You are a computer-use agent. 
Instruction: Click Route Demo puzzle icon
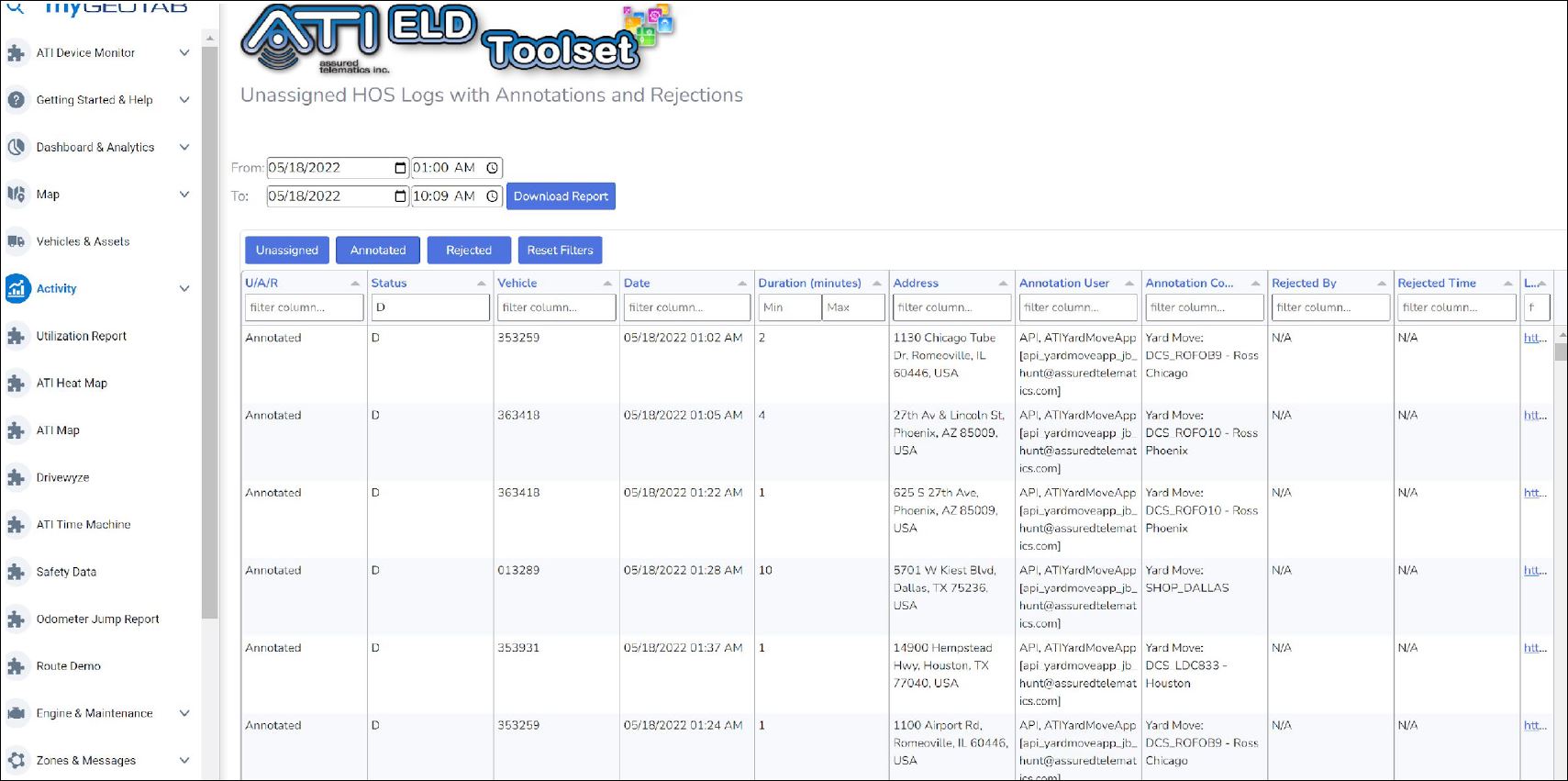[x=16, y=666]
